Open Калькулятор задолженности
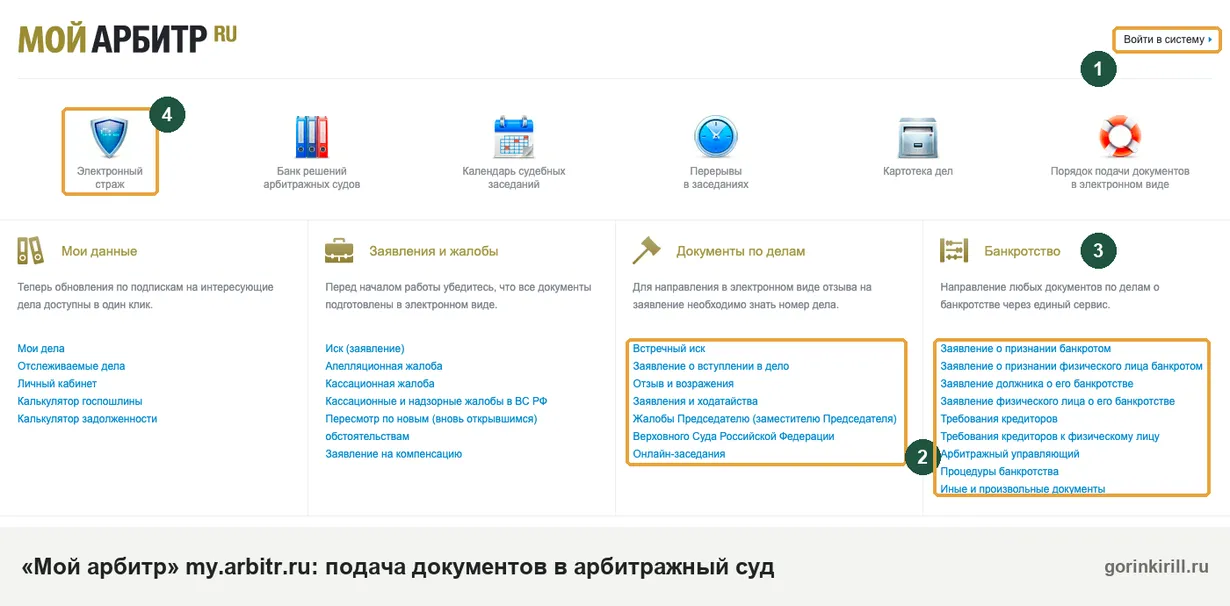This screenshot has width=1230, height=606. pos(87,419)
